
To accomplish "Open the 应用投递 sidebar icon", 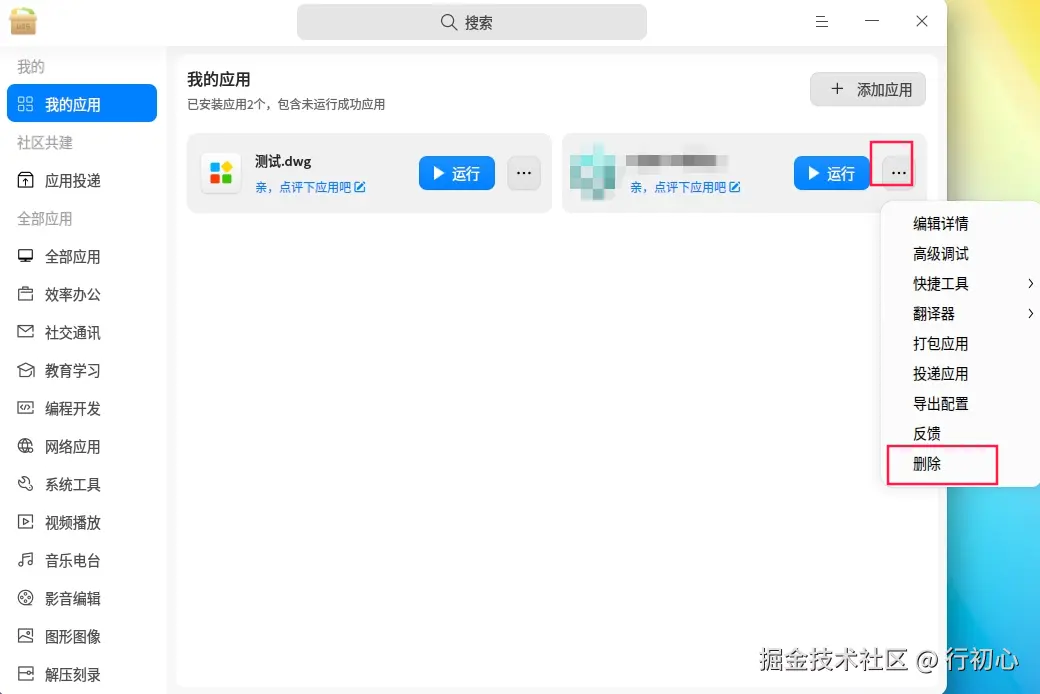I will coord(25,180).
